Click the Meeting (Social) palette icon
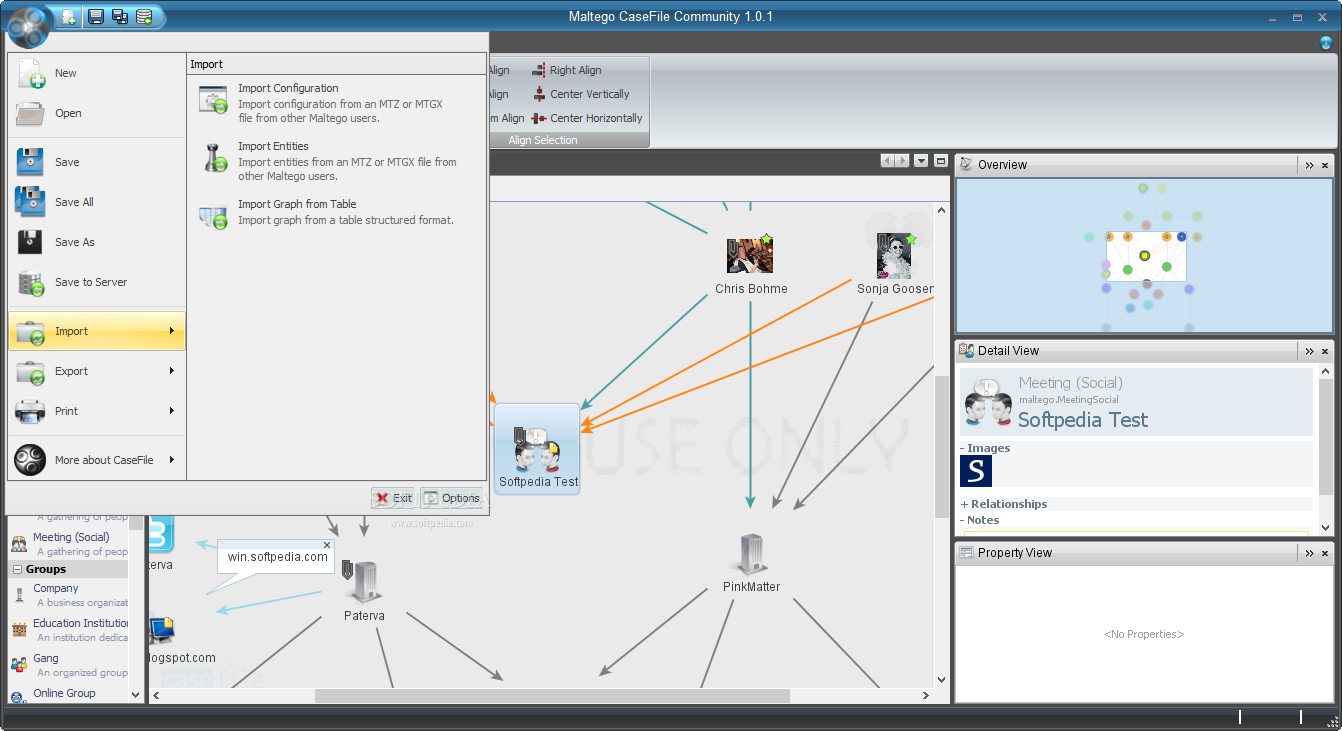The height and width of the screenshot is (731, 1342). (19, 544)
